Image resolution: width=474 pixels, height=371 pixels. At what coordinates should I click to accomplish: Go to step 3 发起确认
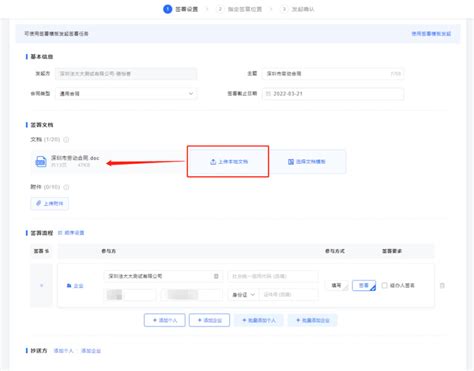pos(298,9)
